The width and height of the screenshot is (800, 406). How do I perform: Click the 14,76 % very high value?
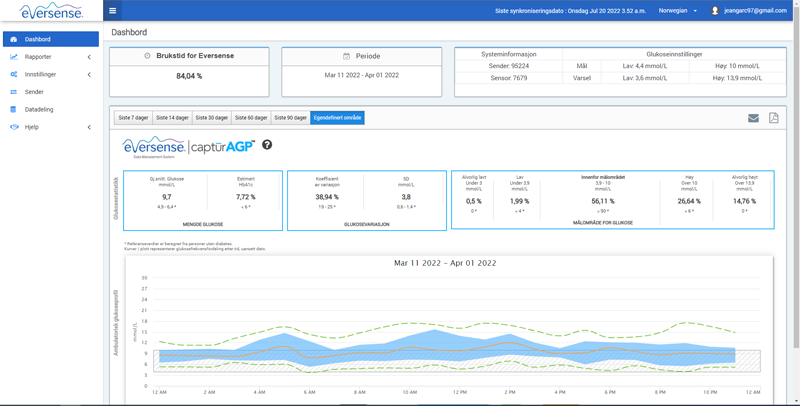click(744, 201)
